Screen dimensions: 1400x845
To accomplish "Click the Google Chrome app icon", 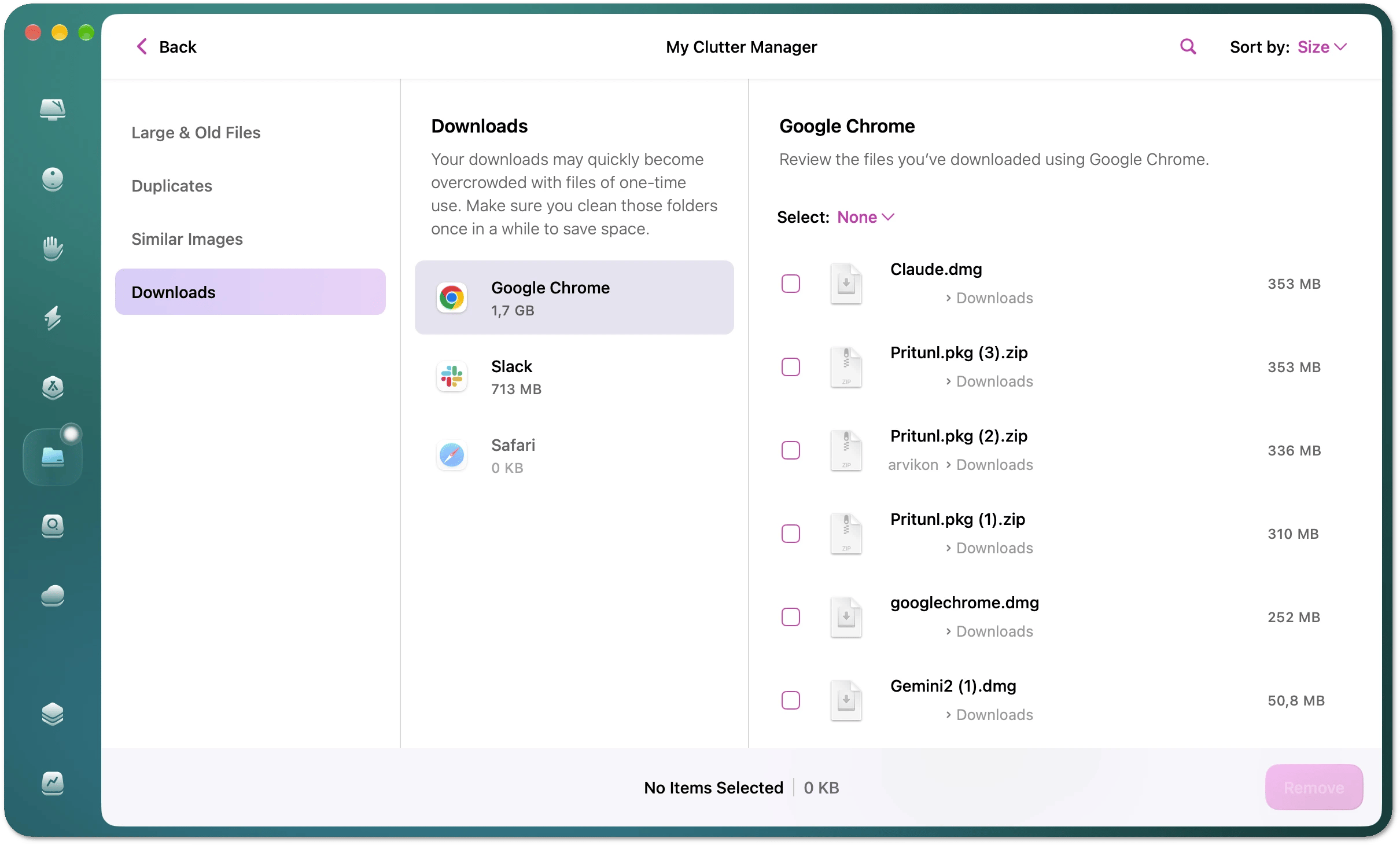I will pos(452,298).
